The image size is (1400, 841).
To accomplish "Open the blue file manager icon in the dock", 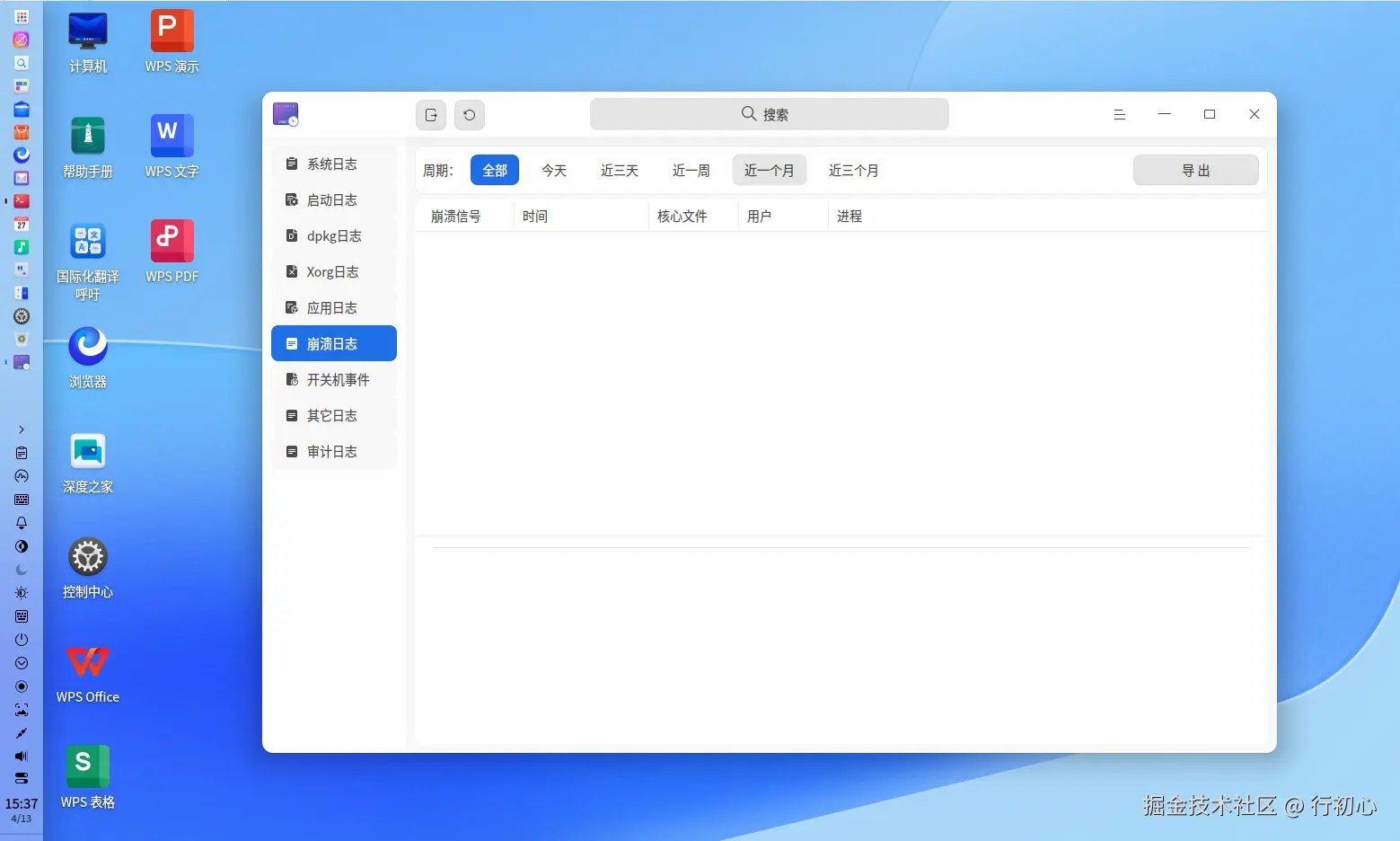I will (22, 110).
